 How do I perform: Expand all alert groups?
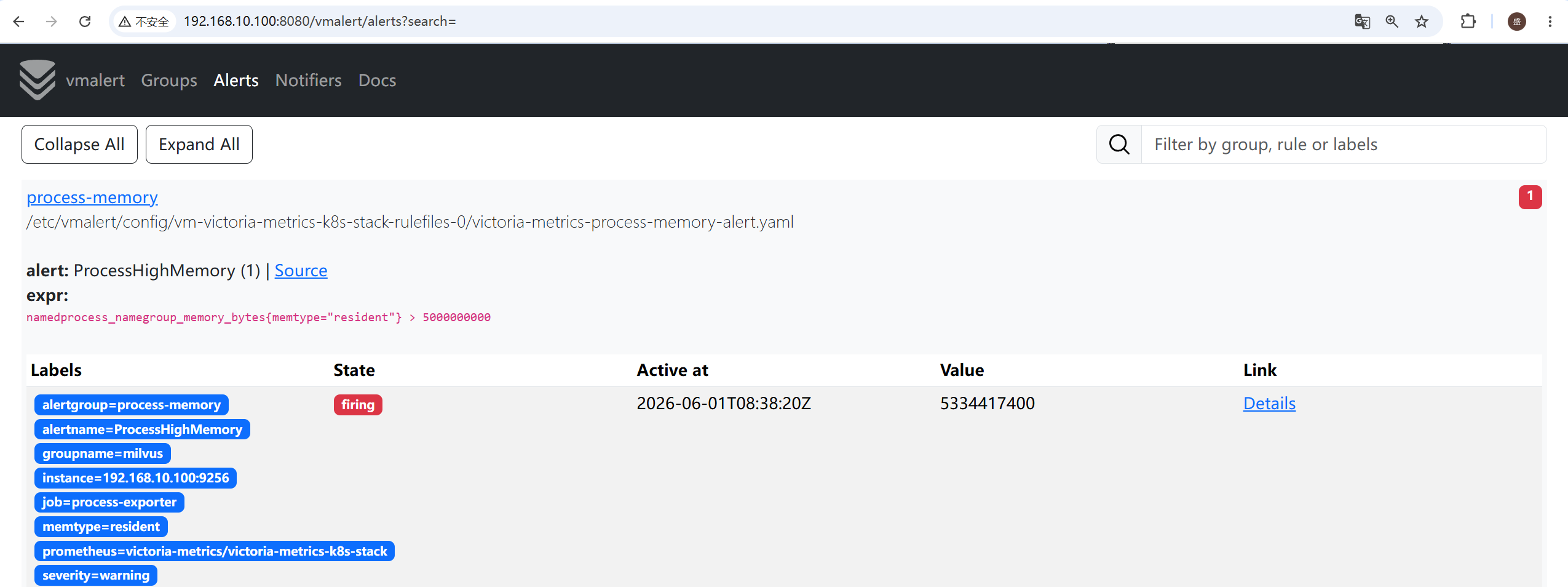click(199, 145)
